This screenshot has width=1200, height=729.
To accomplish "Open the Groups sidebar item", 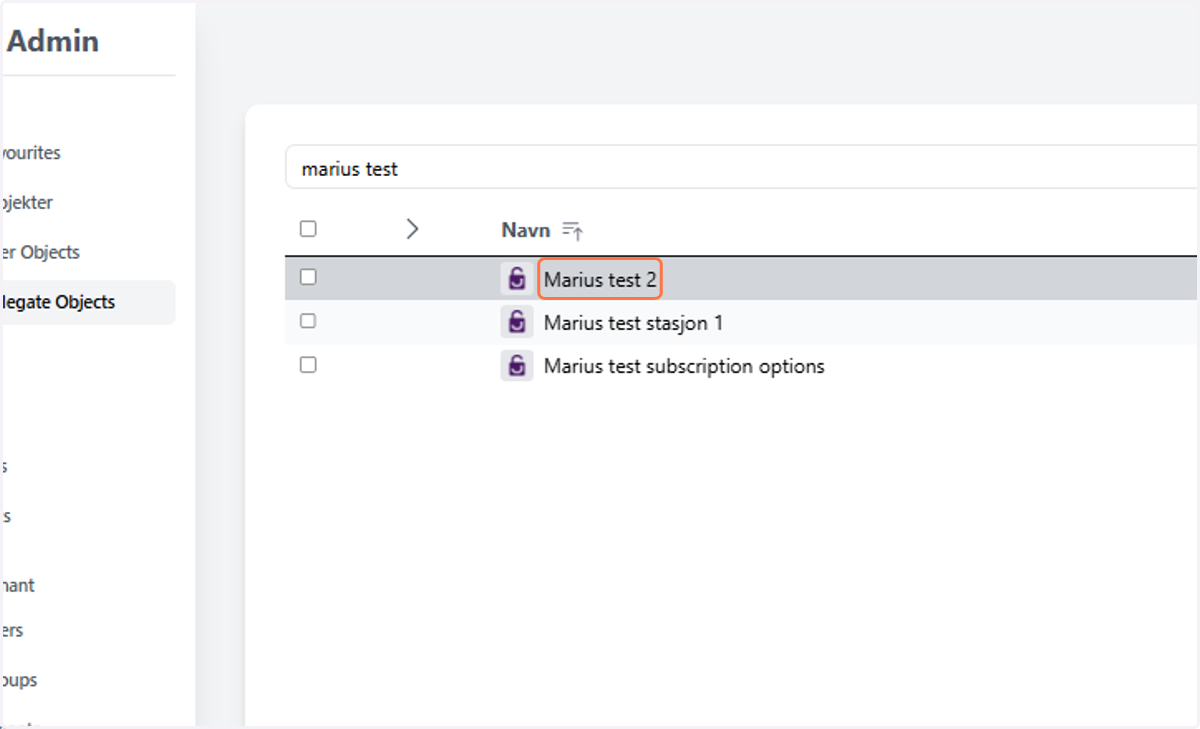I will pyautogui.click(x=19, y=680).
